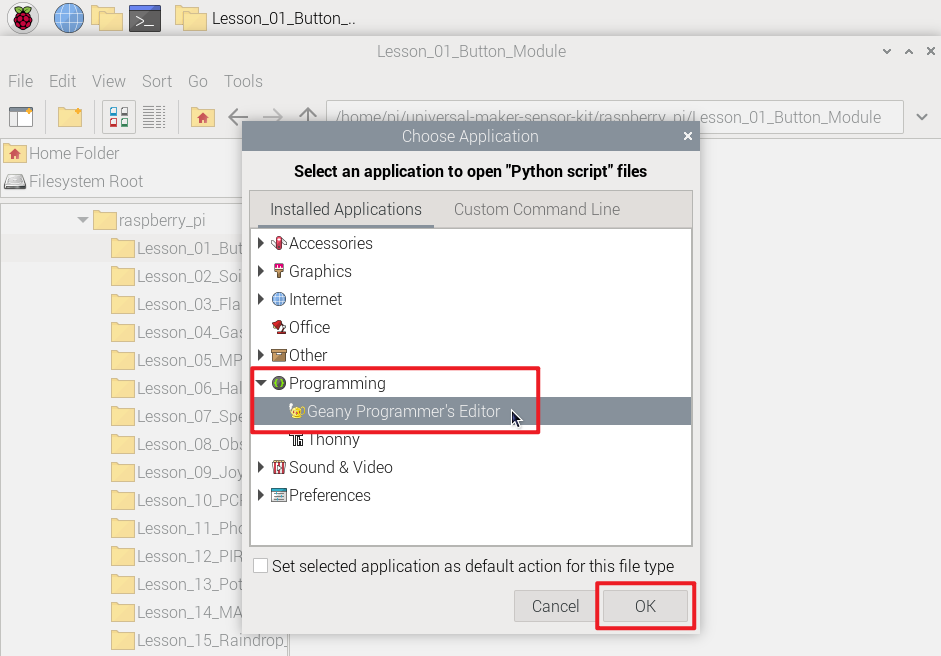Collapse the raspberry_pi folder tree node

point(83,220)
